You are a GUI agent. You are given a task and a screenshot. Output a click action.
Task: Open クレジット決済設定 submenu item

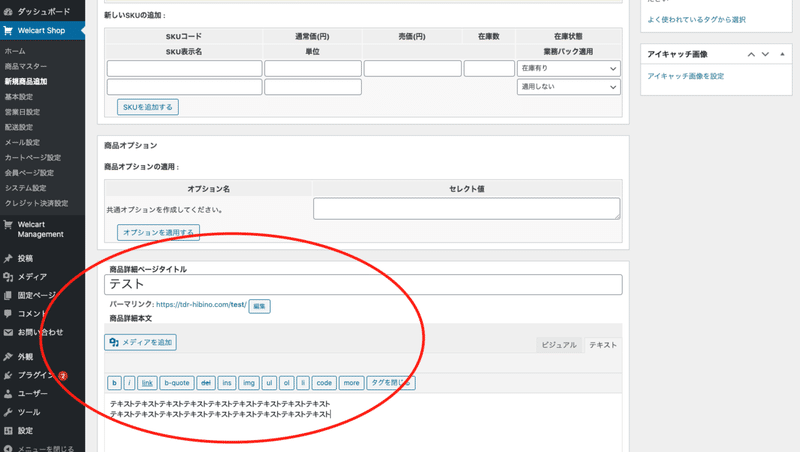click(x=36, y=203)
